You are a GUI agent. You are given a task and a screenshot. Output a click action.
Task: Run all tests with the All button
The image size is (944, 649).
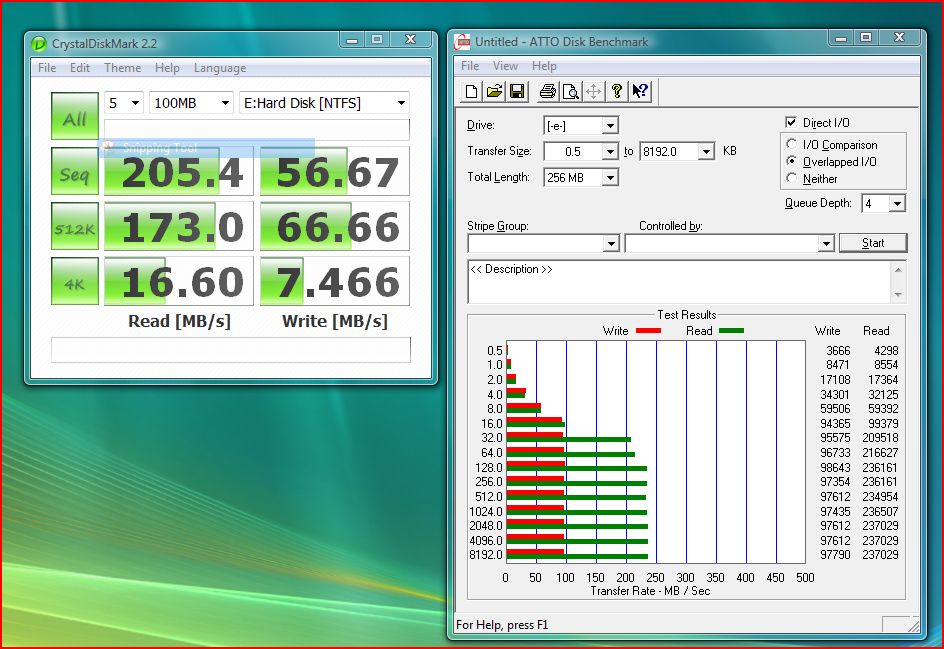[75, 116]
